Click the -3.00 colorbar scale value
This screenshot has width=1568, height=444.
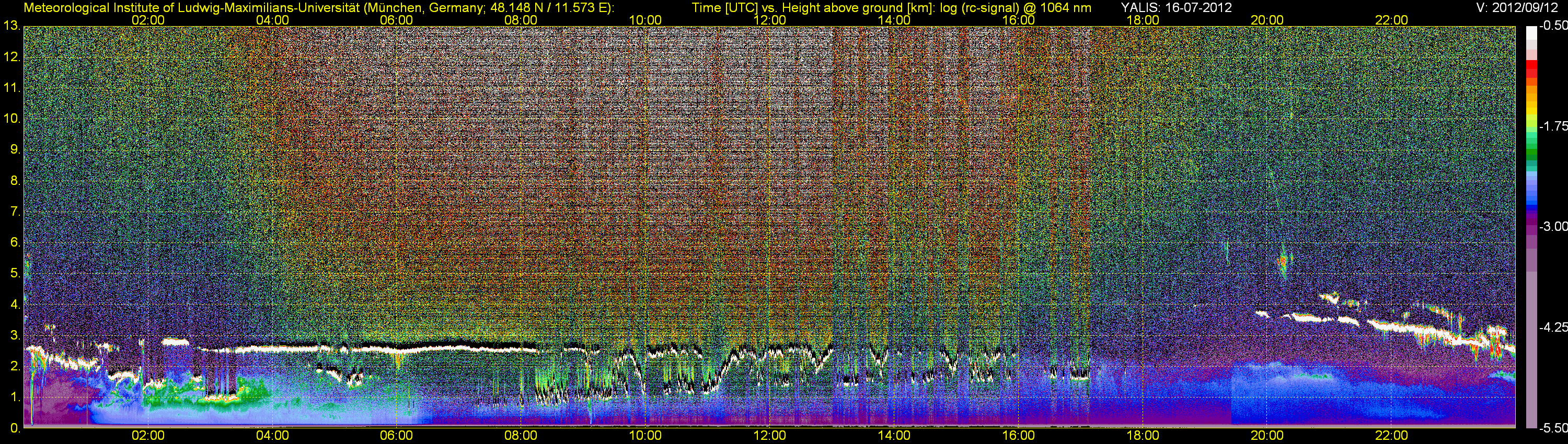[x=1553, y=226]
